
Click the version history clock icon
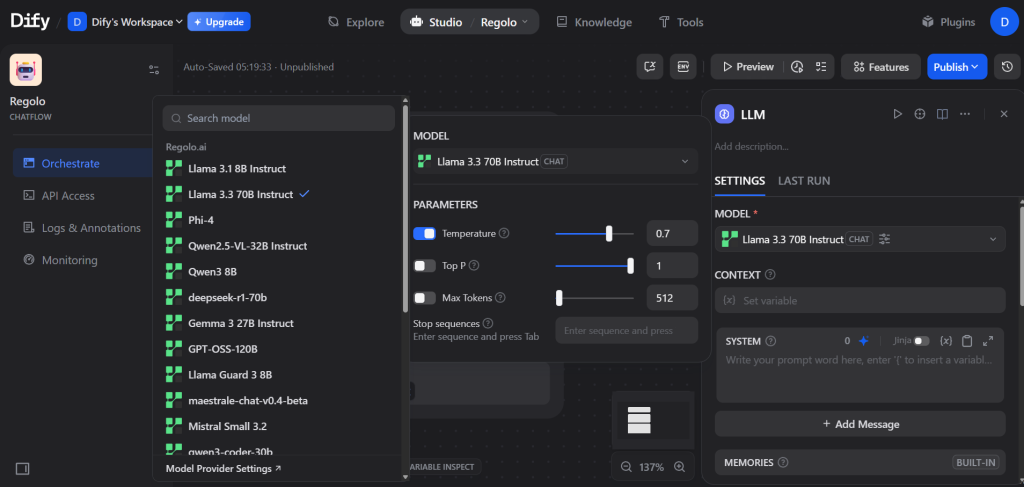point(1003,67)
